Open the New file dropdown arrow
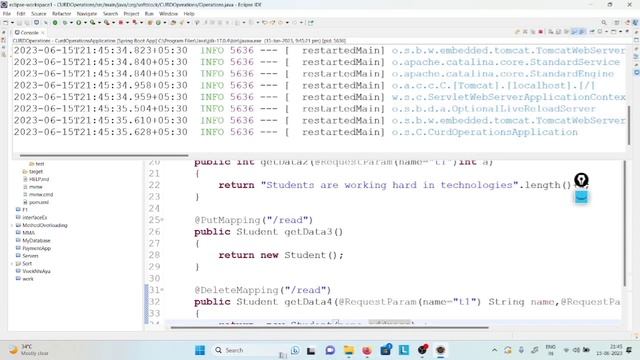 point(13,22)
